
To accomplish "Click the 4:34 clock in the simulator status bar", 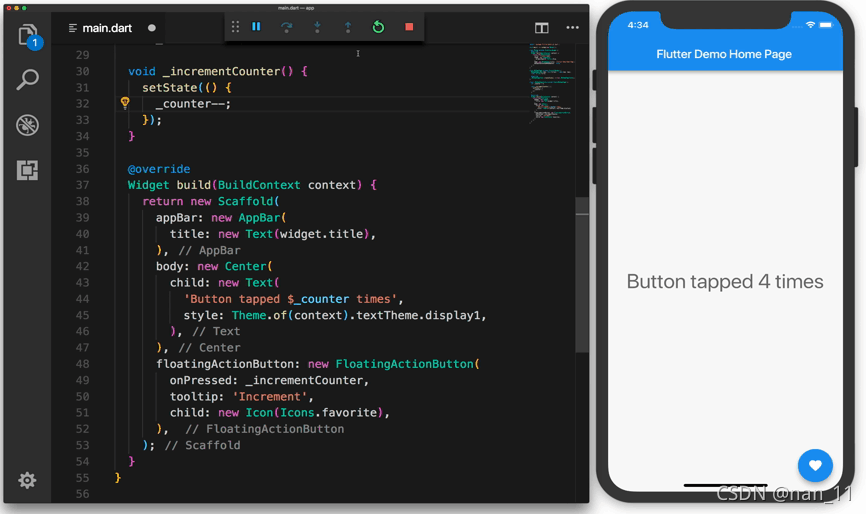I will tap(638, 25).
